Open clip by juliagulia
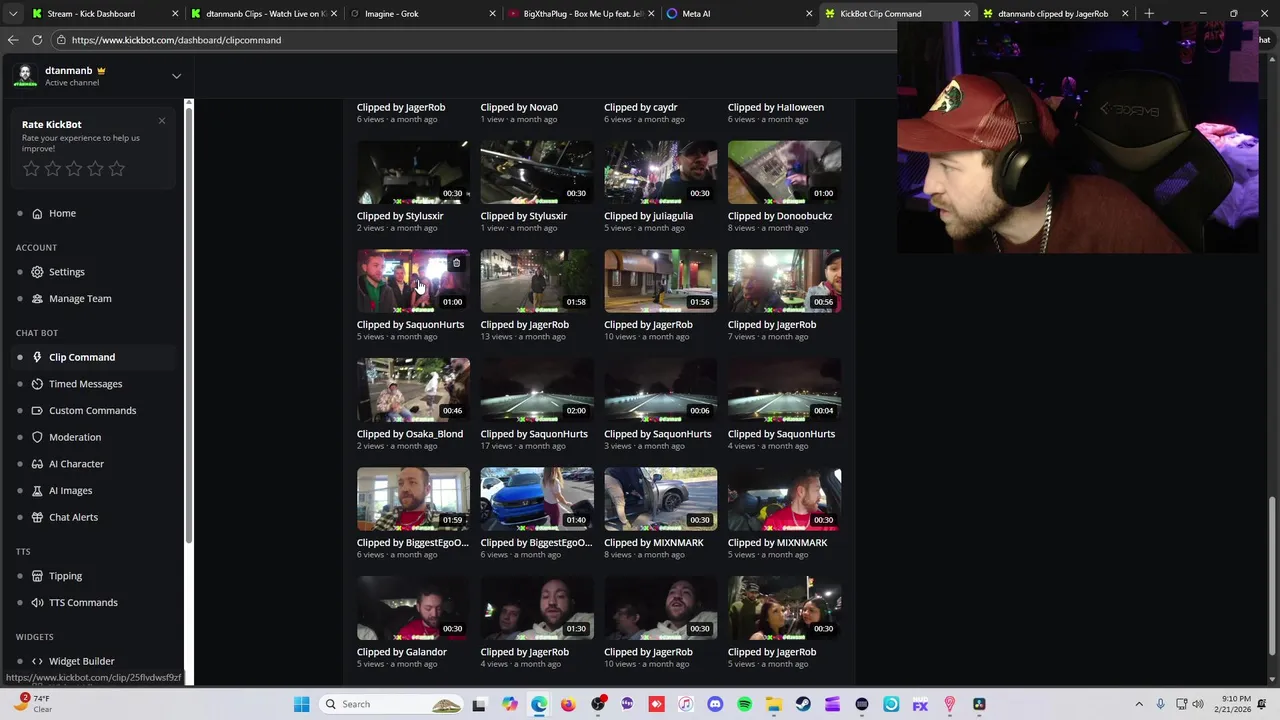 [x=660, y=172]
